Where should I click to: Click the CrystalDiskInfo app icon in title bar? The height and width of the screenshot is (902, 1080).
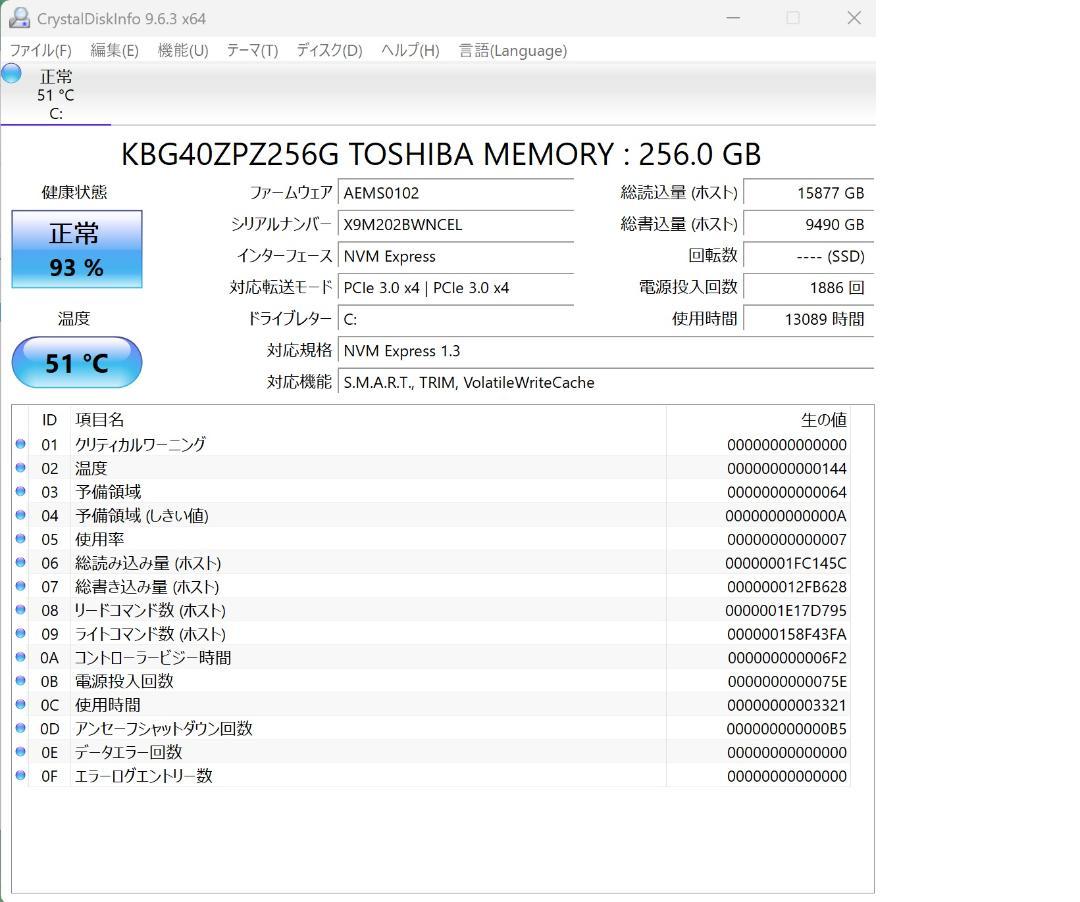point(19,18)
